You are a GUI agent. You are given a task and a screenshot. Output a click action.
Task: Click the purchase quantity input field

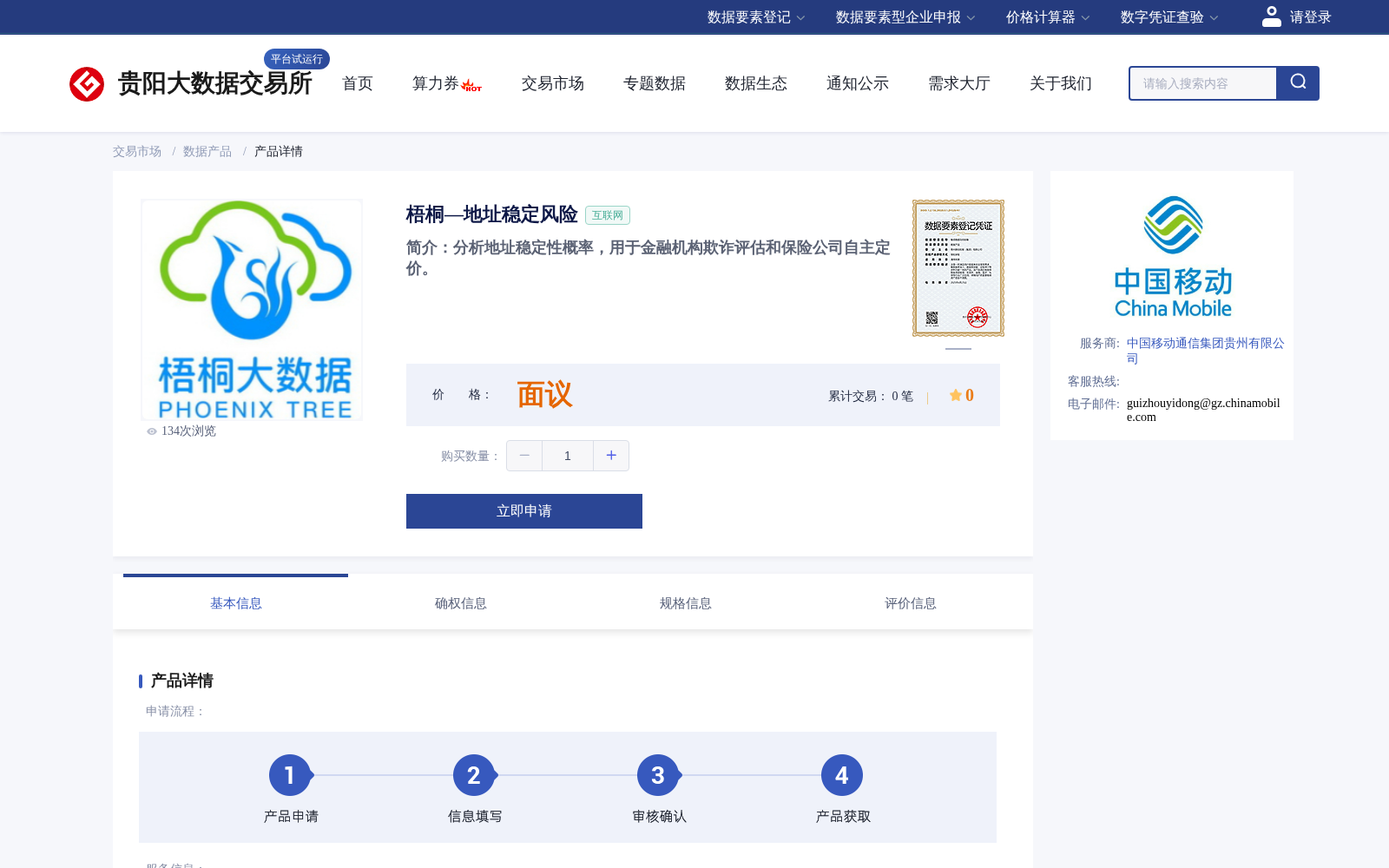point(568,456)
